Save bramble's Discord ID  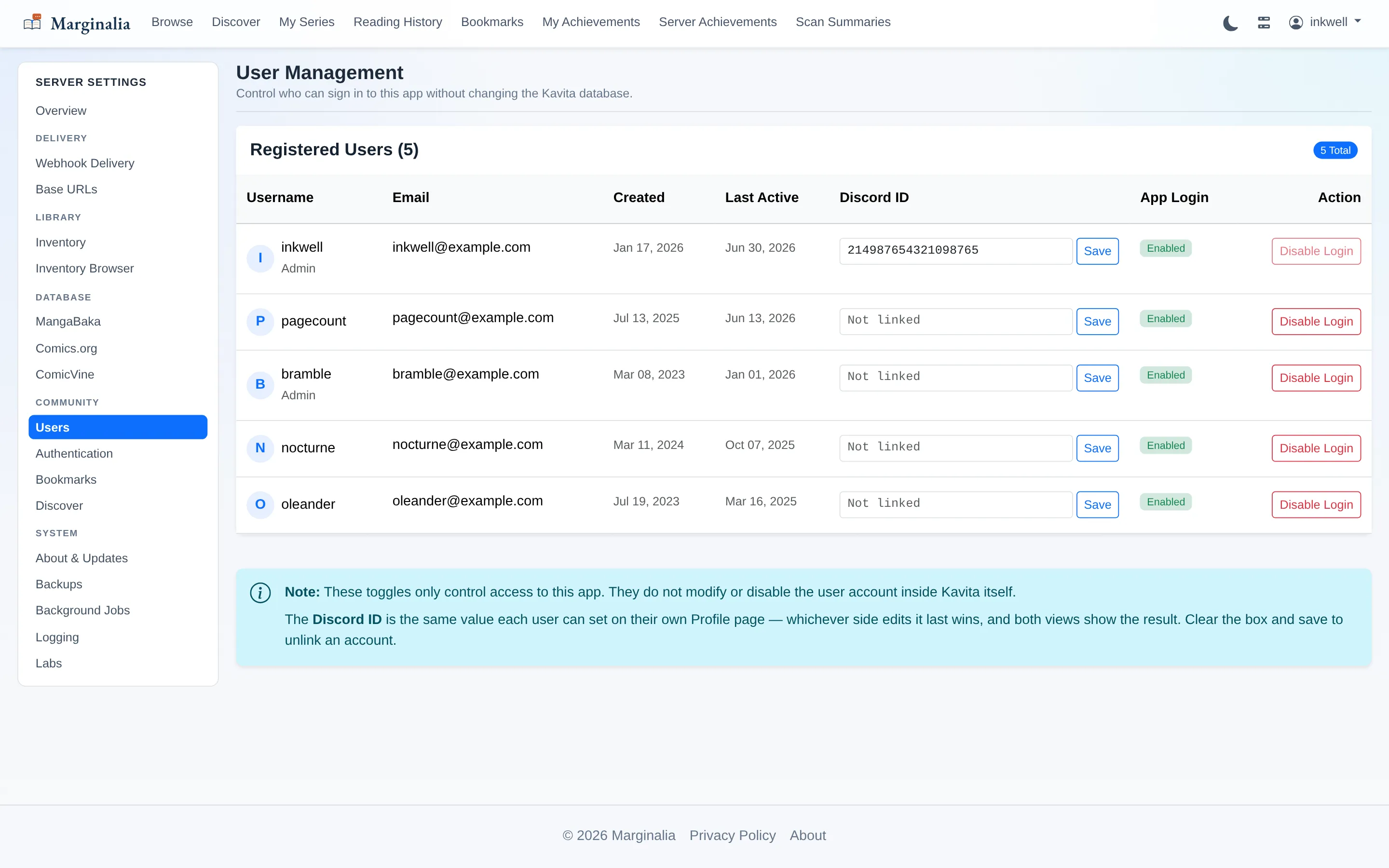click(1097, 378)
